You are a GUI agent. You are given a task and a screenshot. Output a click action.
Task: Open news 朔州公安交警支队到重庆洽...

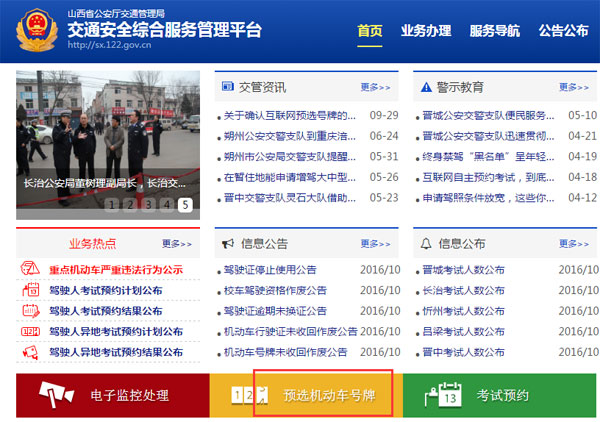coord(290,136)
